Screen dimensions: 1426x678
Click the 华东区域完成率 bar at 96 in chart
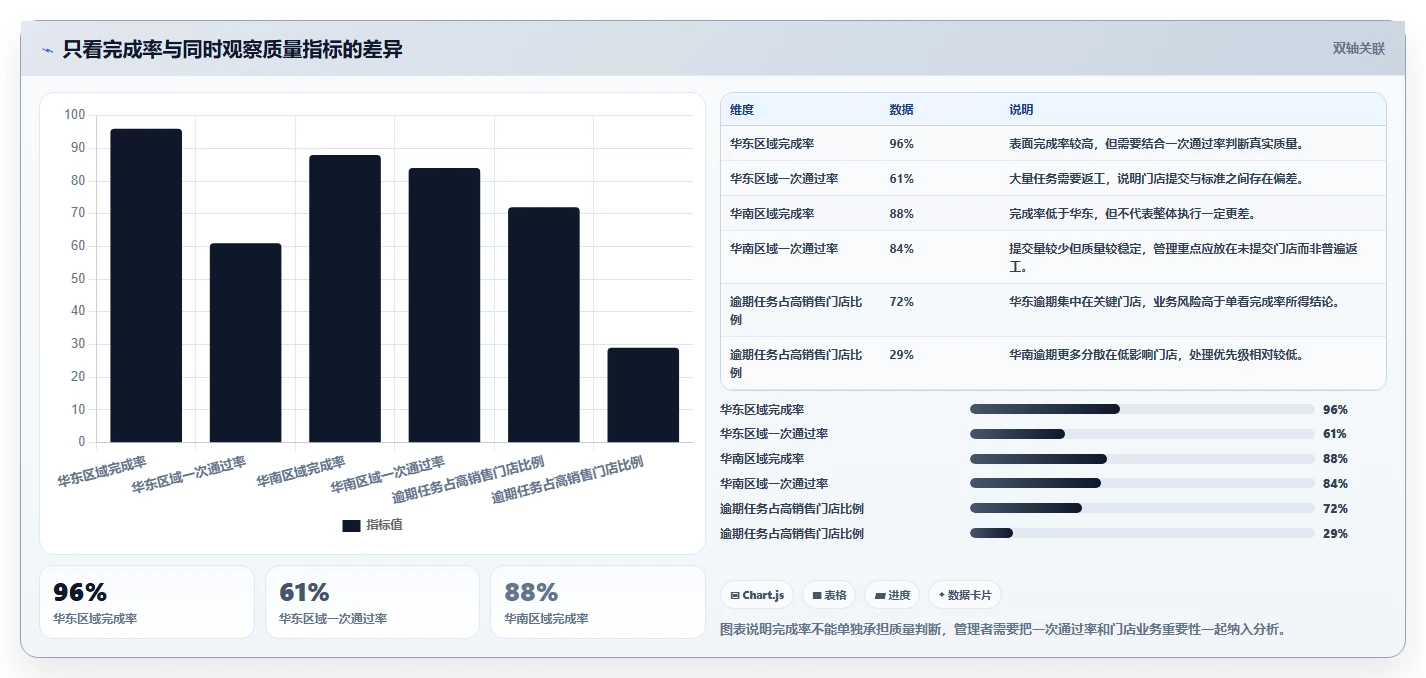pos(146,285)
